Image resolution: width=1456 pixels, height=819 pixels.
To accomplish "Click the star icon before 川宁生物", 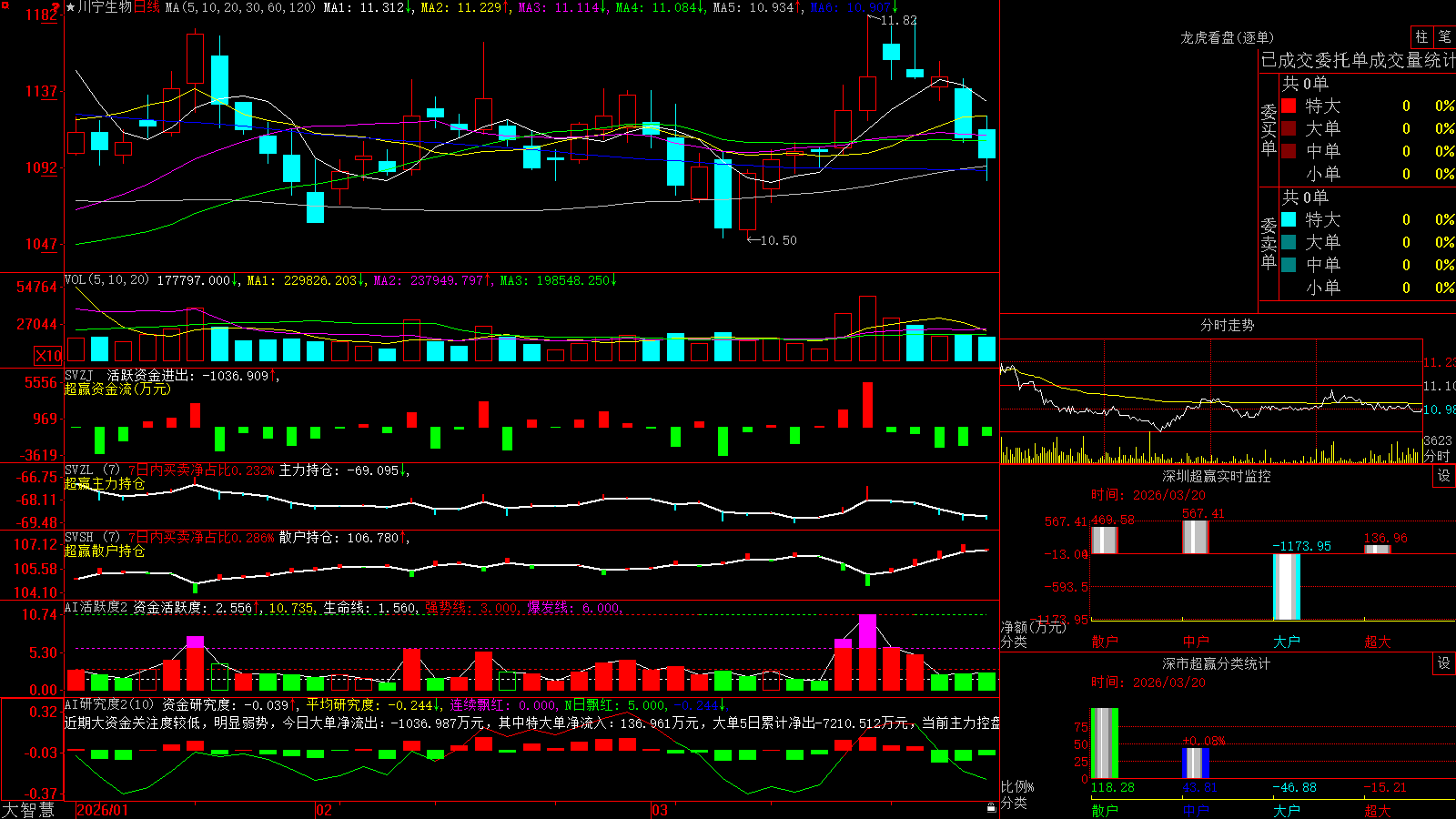I will click(70, 7).
